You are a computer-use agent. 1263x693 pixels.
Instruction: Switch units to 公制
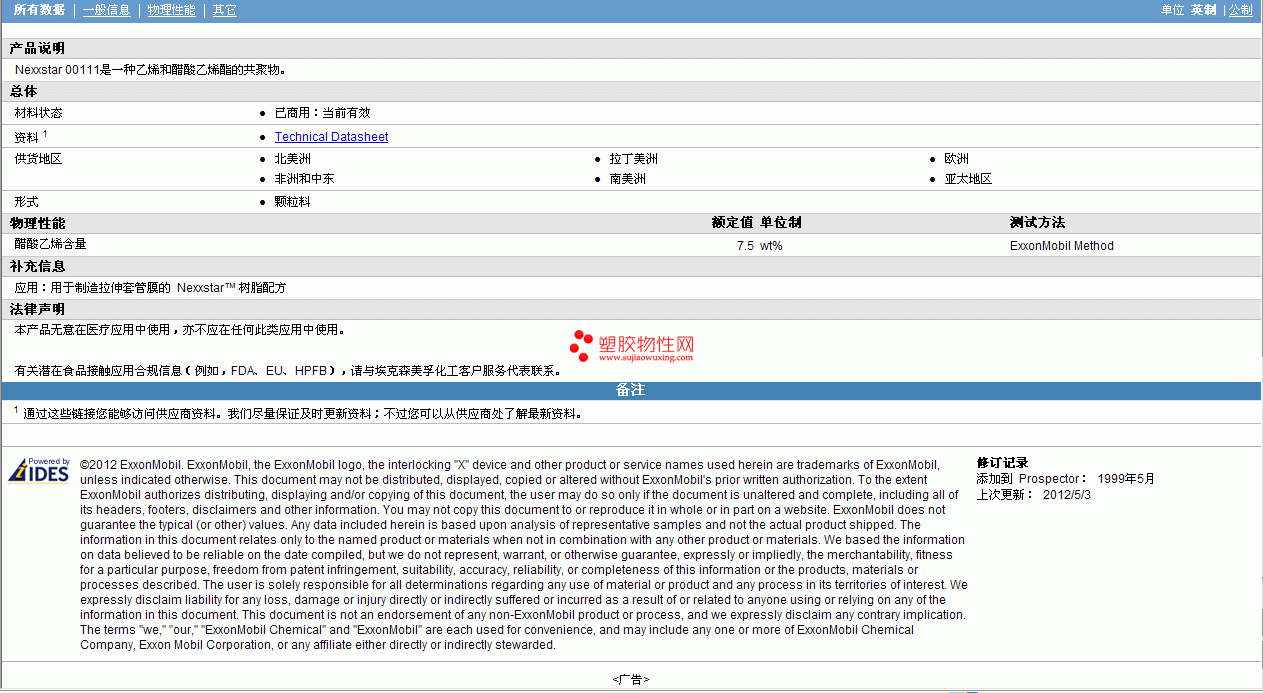click(x=1240, y=10)
